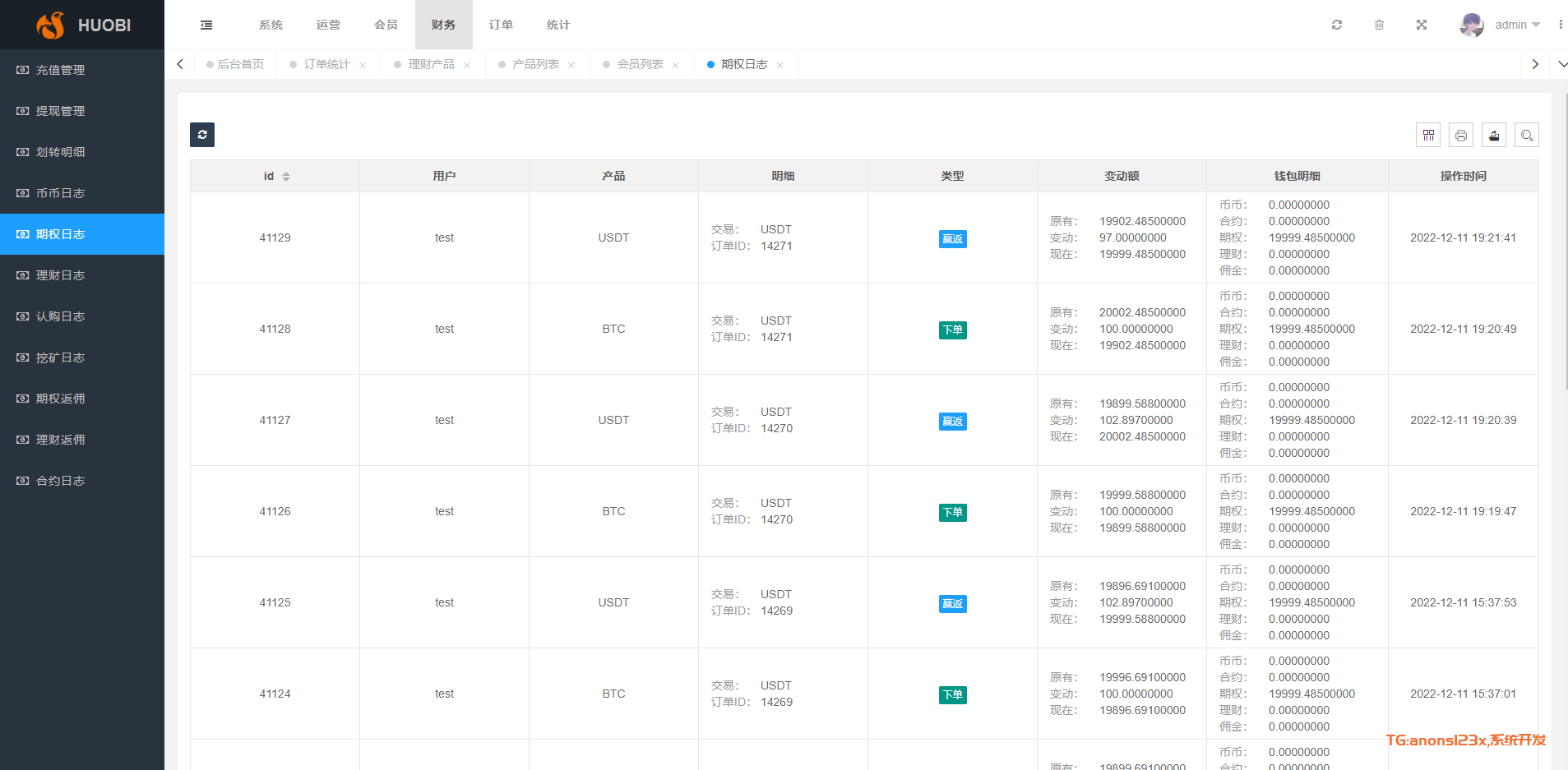Click the BTC product cell in row 41126
1568x770 pixels.
(x=613, y=511)
